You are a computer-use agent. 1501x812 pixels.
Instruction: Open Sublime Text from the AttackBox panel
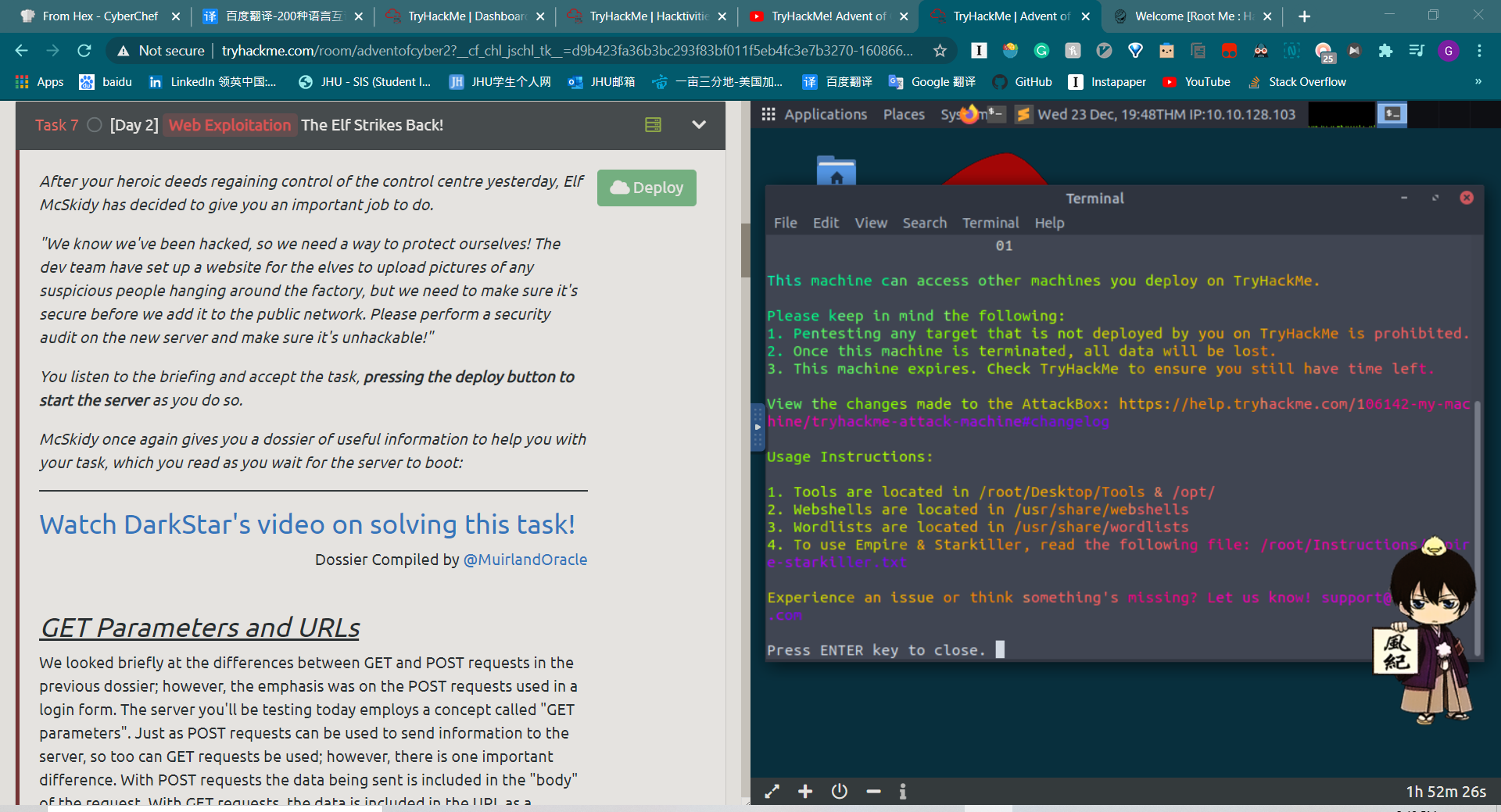tap(1023, 115)
